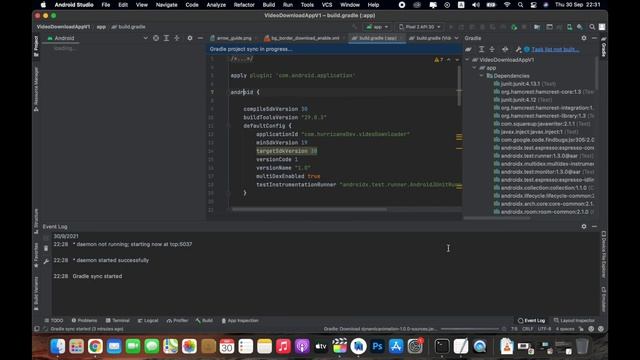The width and height of the screenshot is (640, 360).
Task: Click the folded comment on line 1
Action: coord(242,59)
